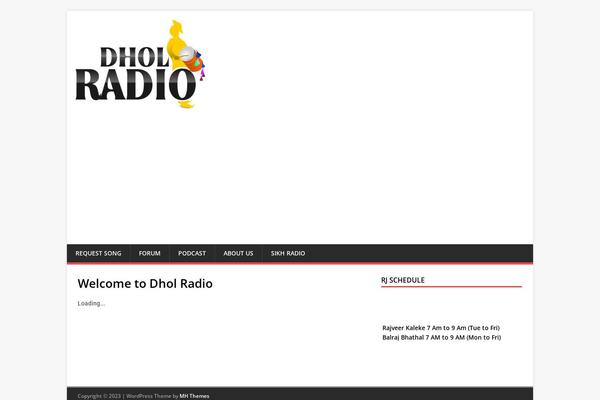Follow the MH Themes footer link
Screen dimensions: 600x400
coord(194,396)
